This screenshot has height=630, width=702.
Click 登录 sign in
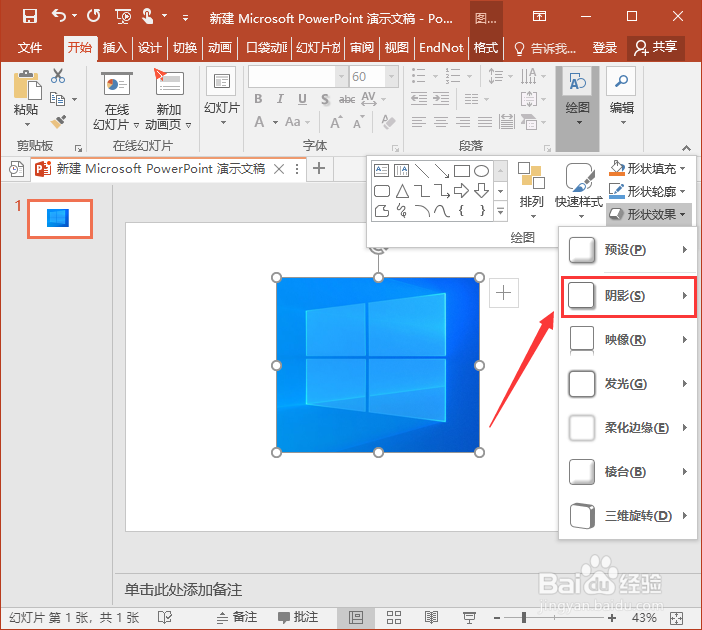(x=604, y=47)
